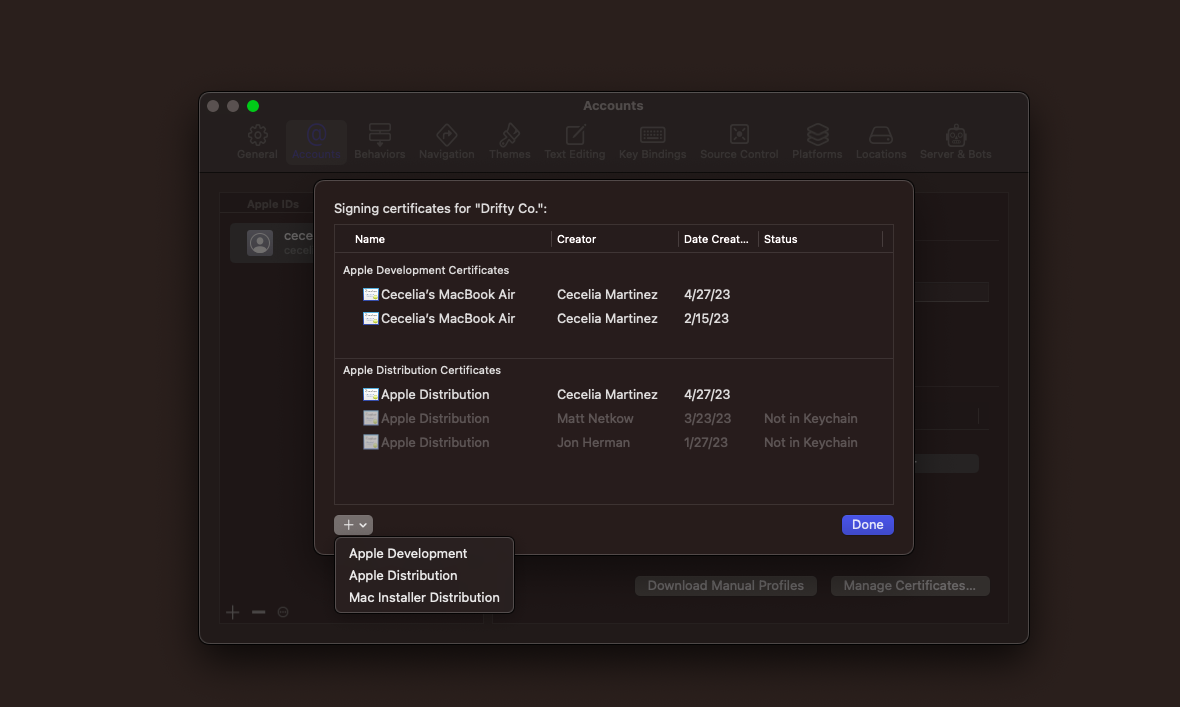The image size is (1180, 707).
Task: Click certificate icon of 2/15/23 MacBook Air row
Action: 370,318
